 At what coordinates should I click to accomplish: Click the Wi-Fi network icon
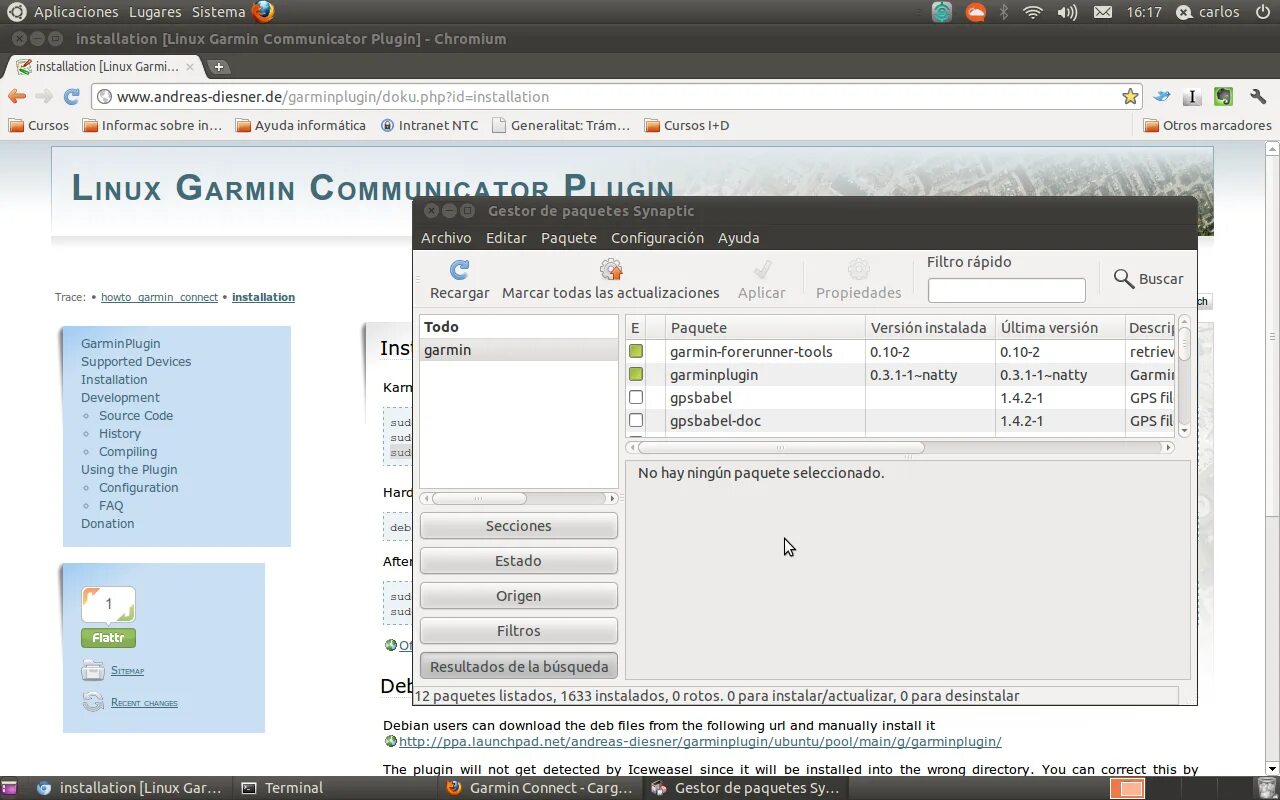pyautogui.click(x=1033, y=12)
